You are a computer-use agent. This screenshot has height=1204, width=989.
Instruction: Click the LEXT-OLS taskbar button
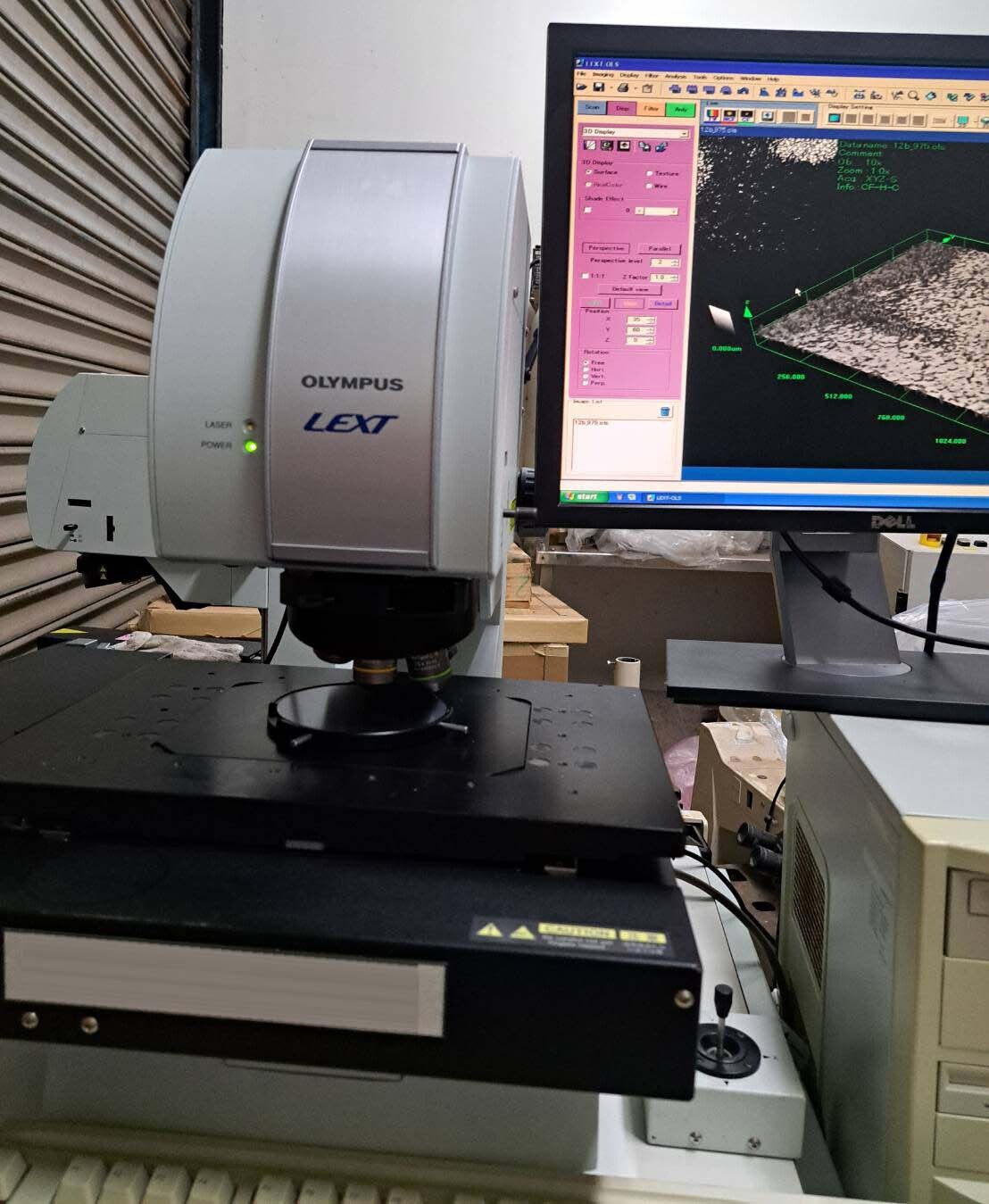(664, 497)
